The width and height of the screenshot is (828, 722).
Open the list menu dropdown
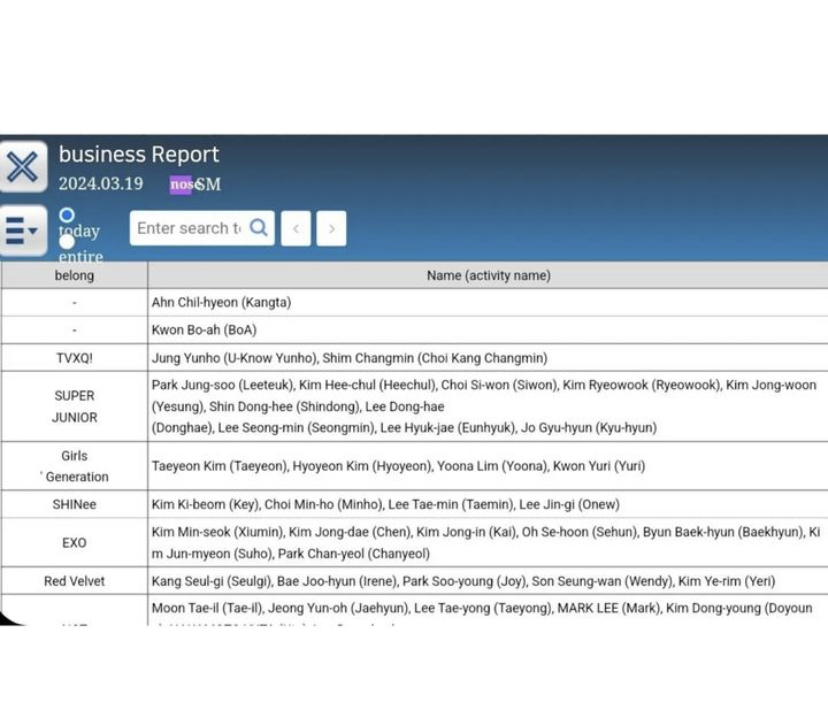pos(22,231)
